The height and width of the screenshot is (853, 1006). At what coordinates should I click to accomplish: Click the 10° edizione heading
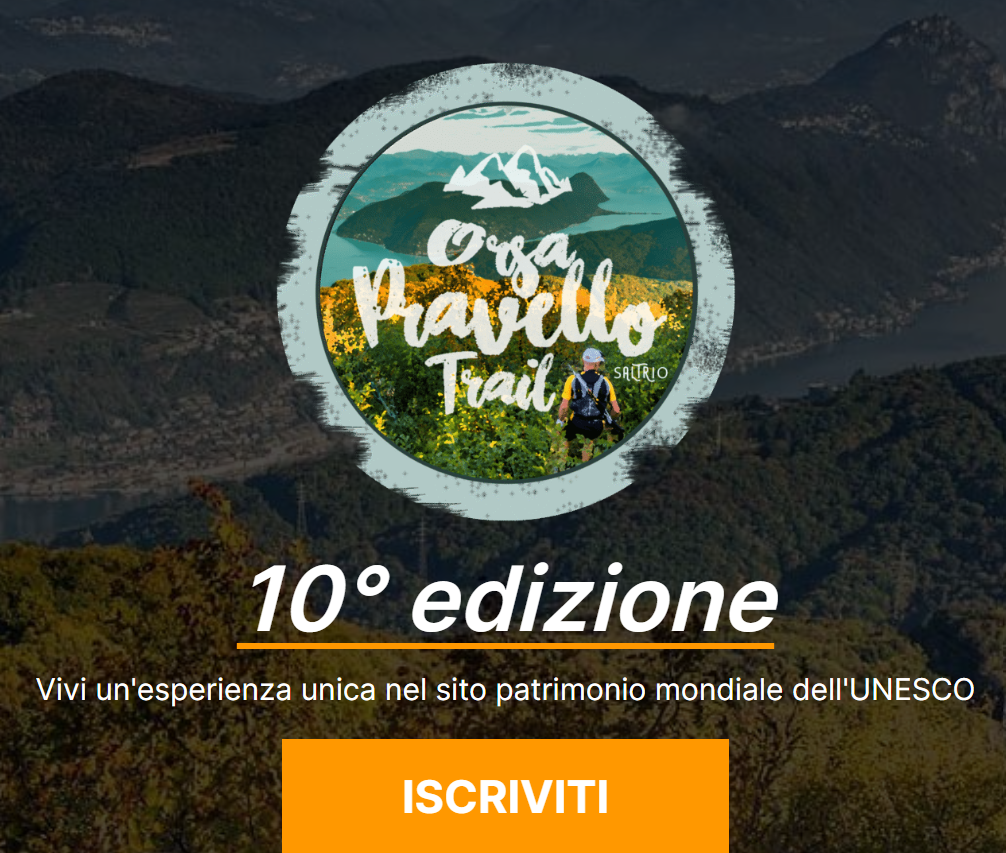tap(513, 599)
